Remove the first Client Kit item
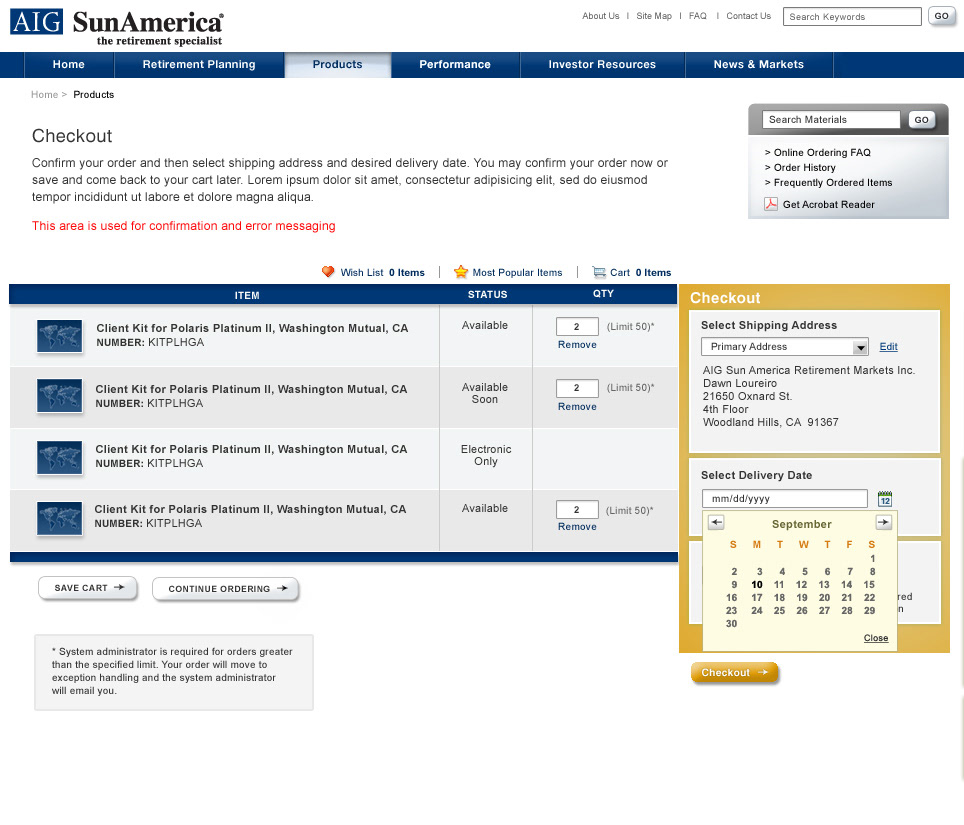This screenshot has width=964, height=825. (577, 345)
